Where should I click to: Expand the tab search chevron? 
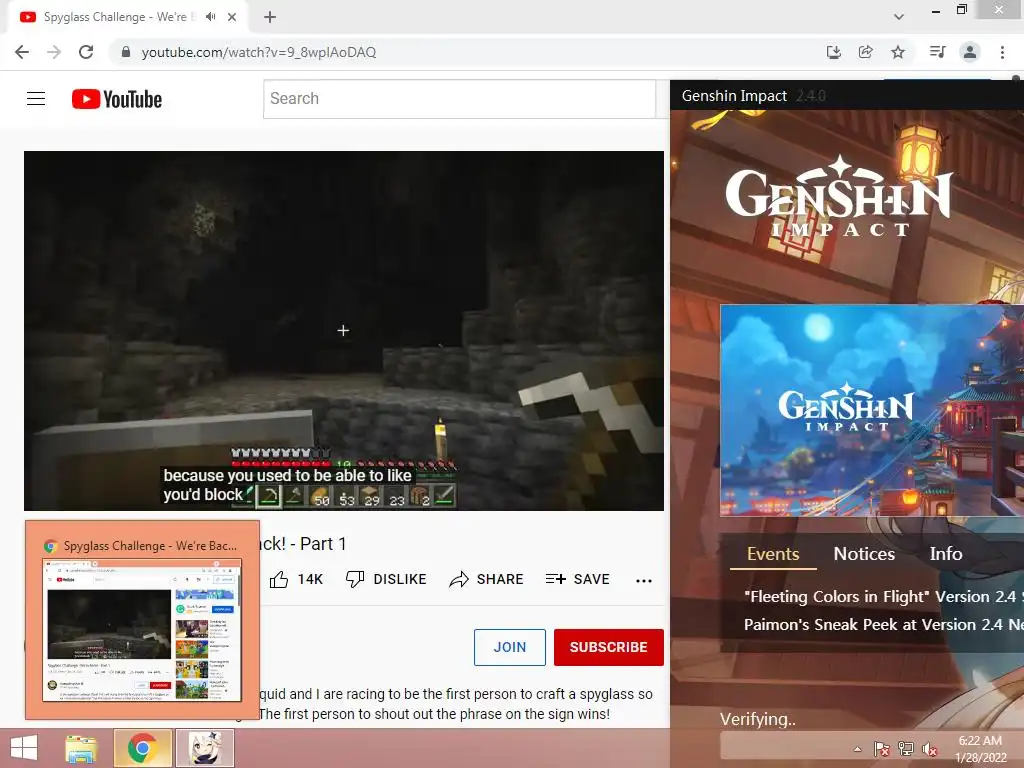(899, 17)
